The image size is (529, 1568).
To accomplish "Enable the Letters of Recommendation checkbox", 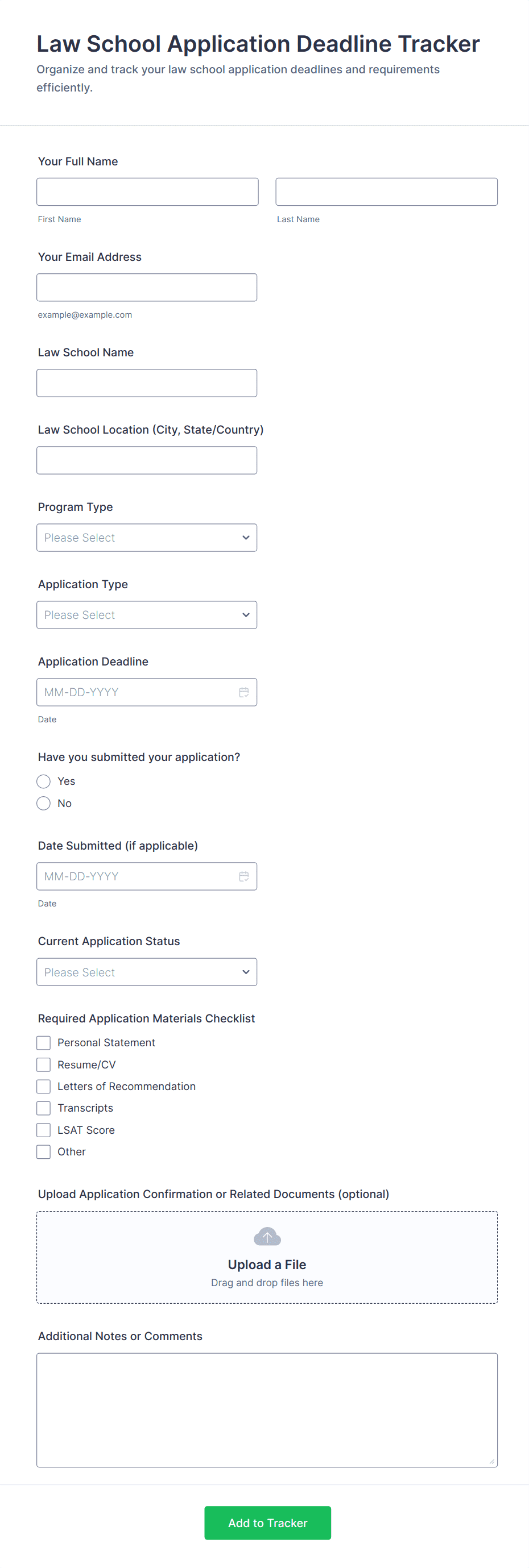I will click(x=43, y=1086).
